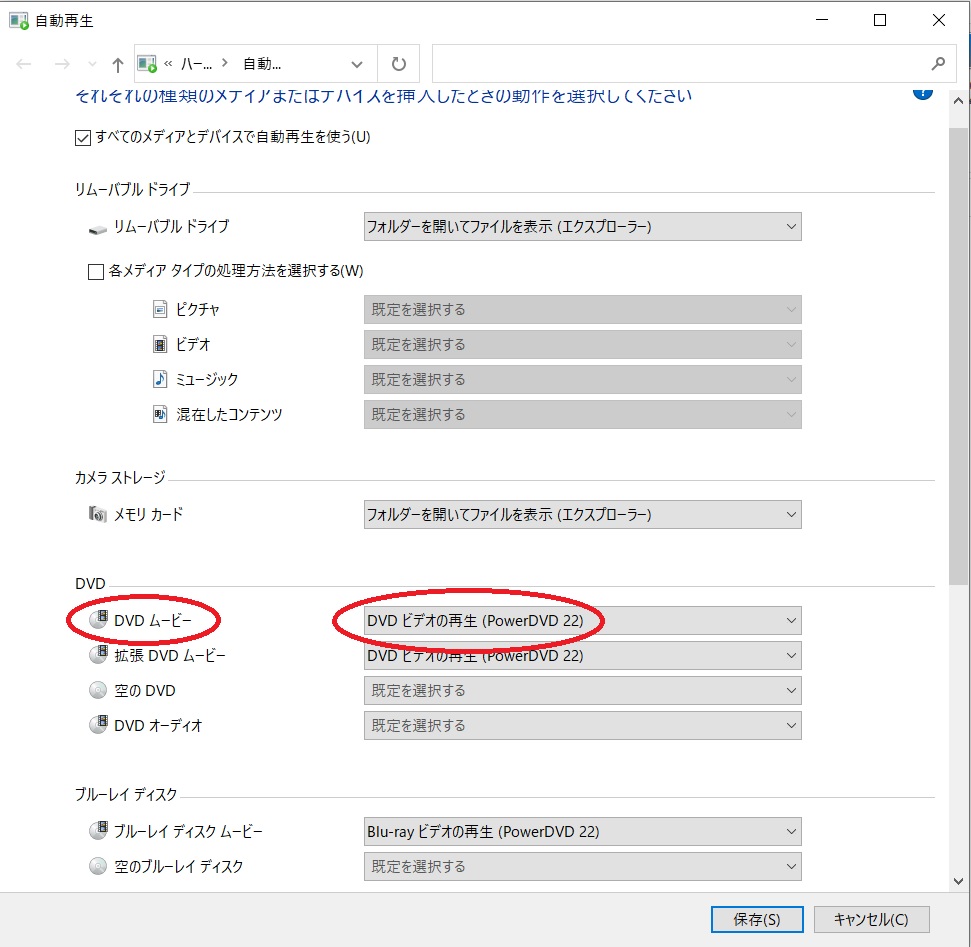Click the キャンセル(C) button
This screenshot has height=947, width=971.
tap(871, 920)
